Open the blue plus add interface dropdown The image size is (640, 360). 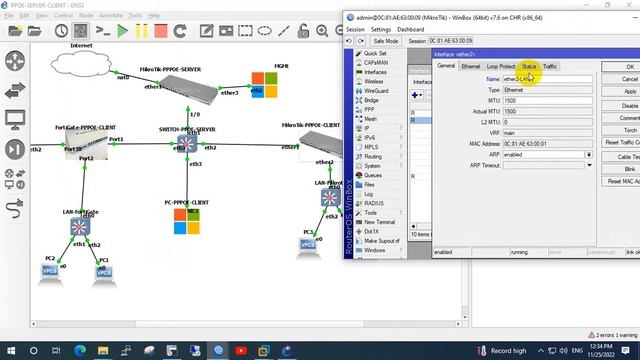click(x=417, y=95)
